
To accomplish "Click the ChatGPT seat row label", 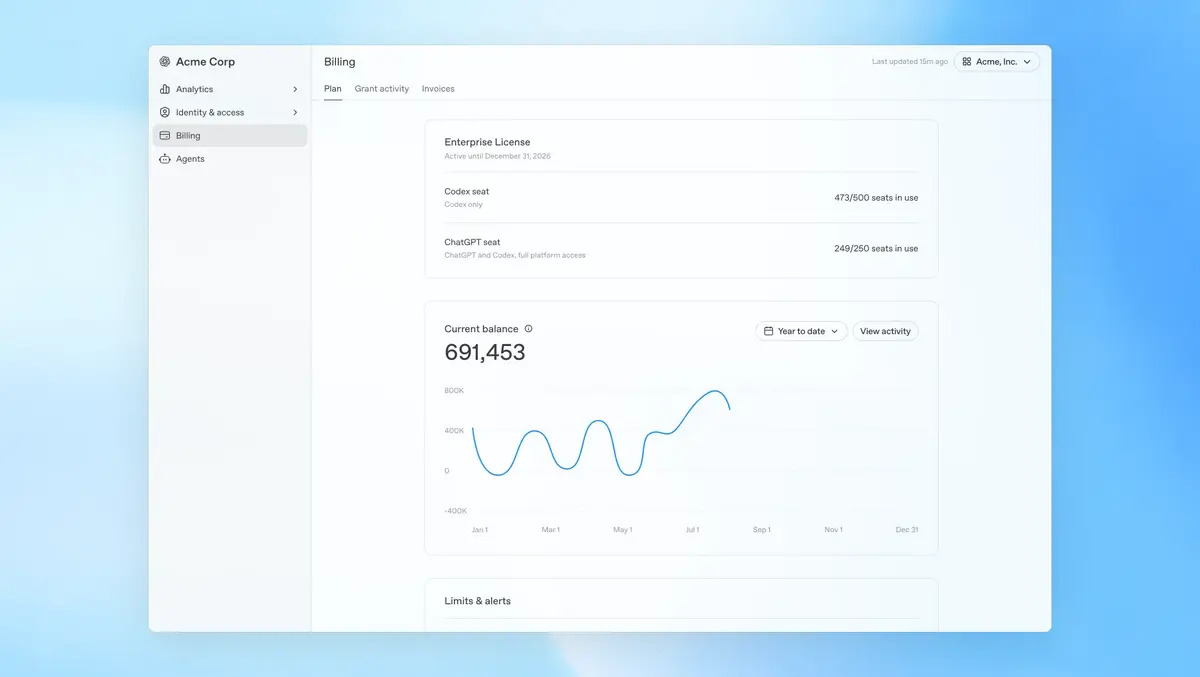I will [x=472, y=242].
